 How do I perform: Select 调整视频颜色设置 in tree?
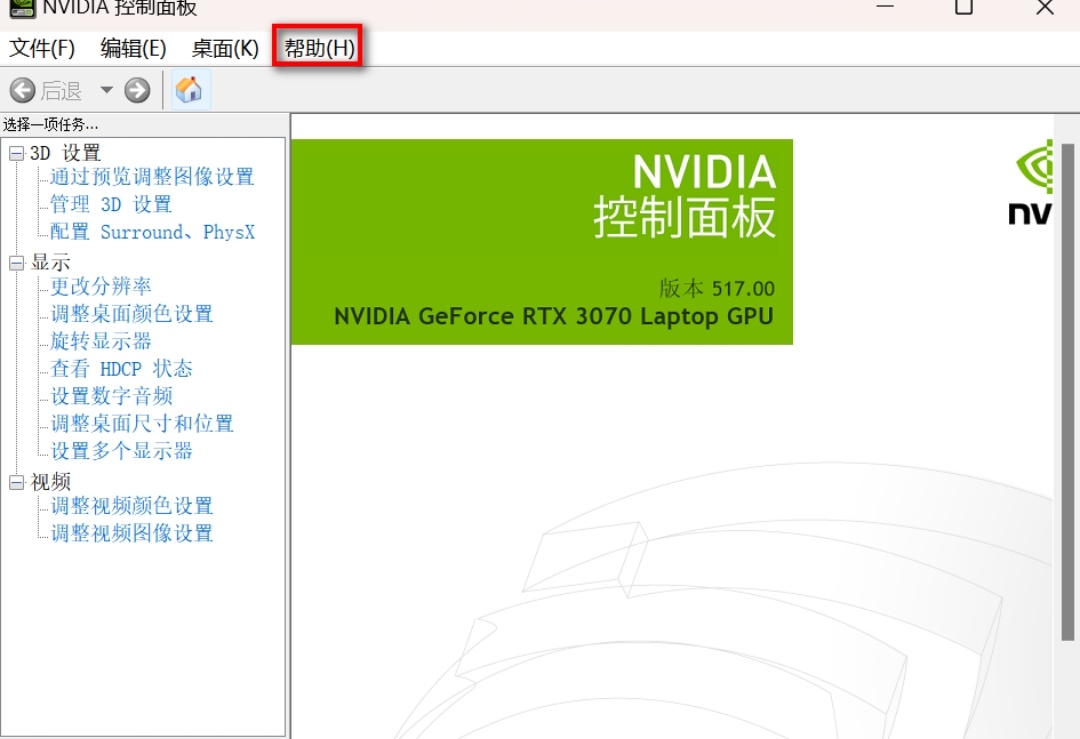point(132,506)
